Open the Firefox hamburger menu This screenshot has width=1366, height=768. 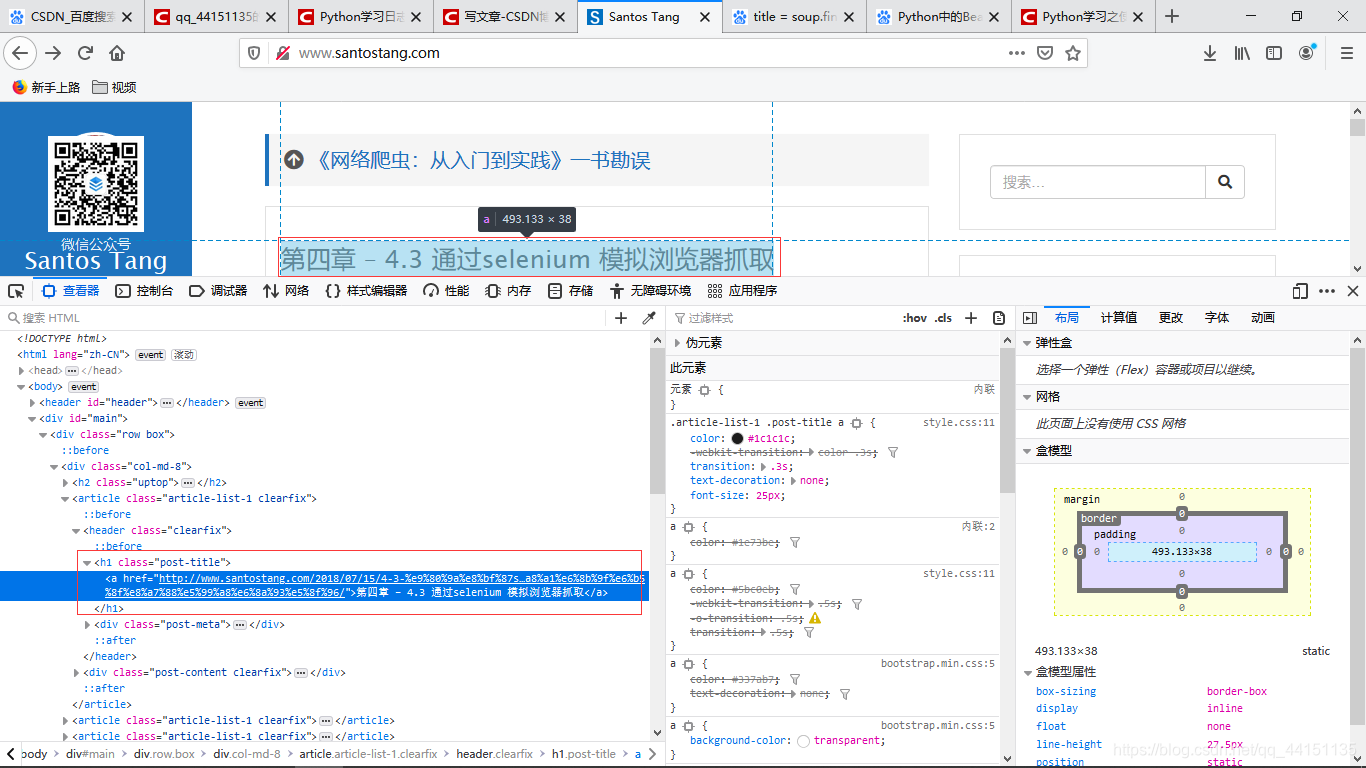click(x=1346, y=53)
